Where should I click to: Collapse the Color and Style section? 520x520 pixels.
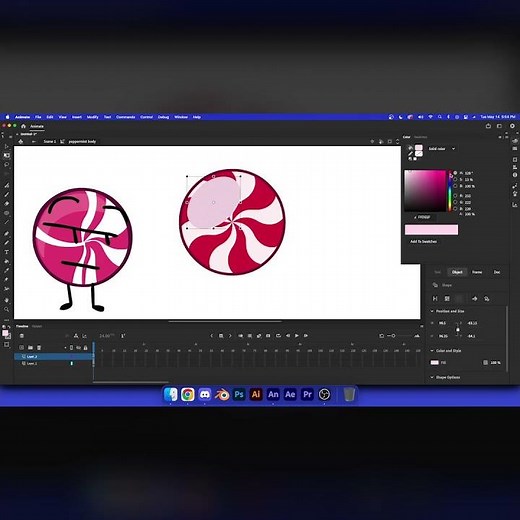click(432, 351)
